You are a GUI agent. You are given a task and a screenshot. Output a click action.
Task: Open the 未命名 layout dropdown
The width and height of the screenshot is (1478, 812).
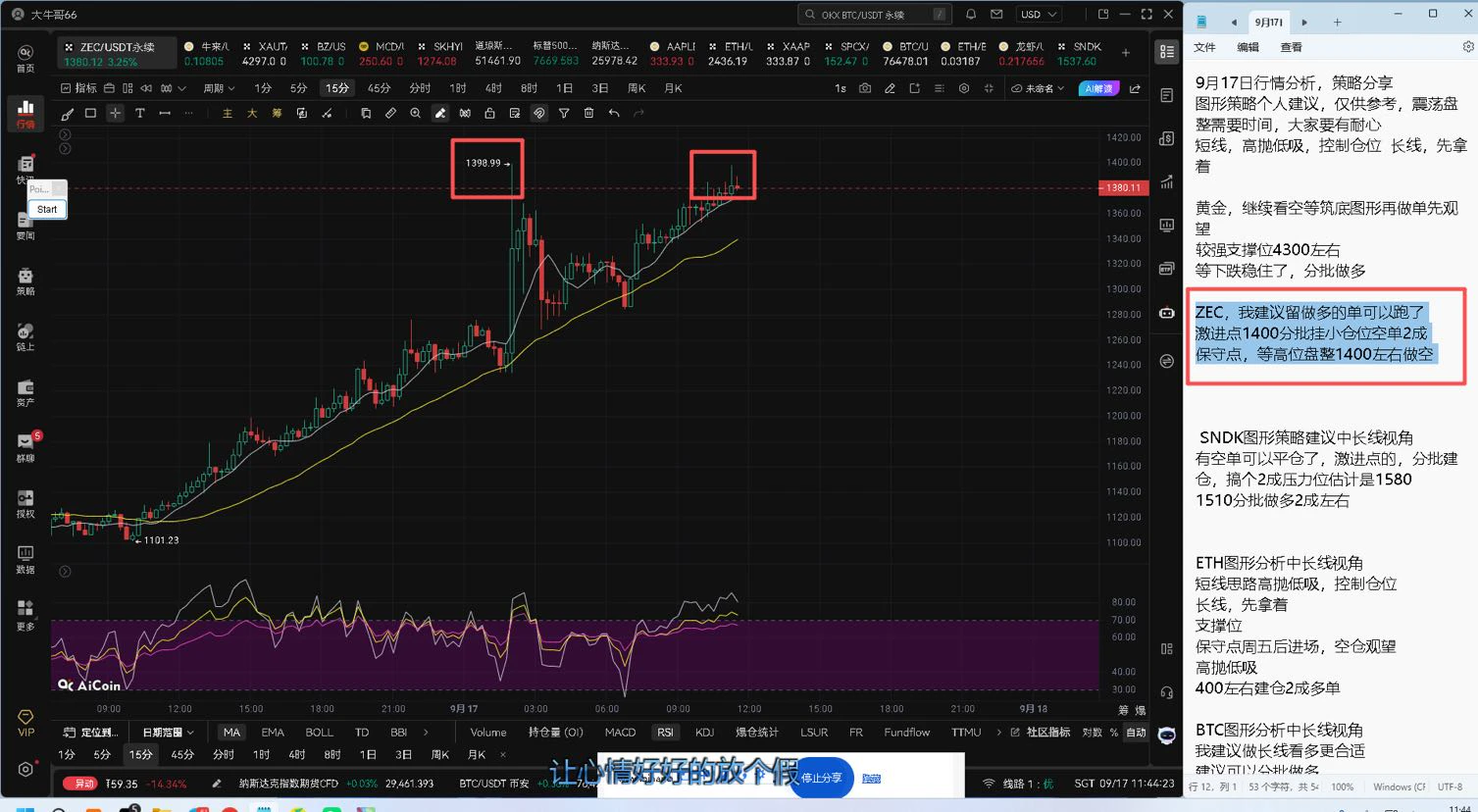pos(1038,88)
